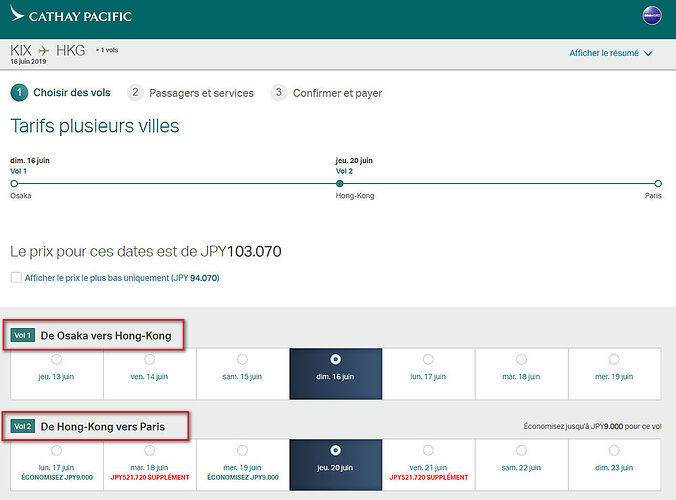Click the Afficher le prix le plus bas link
Image resolution: width=676 pixels, height=500 pixels.
(x=122, y=278)
